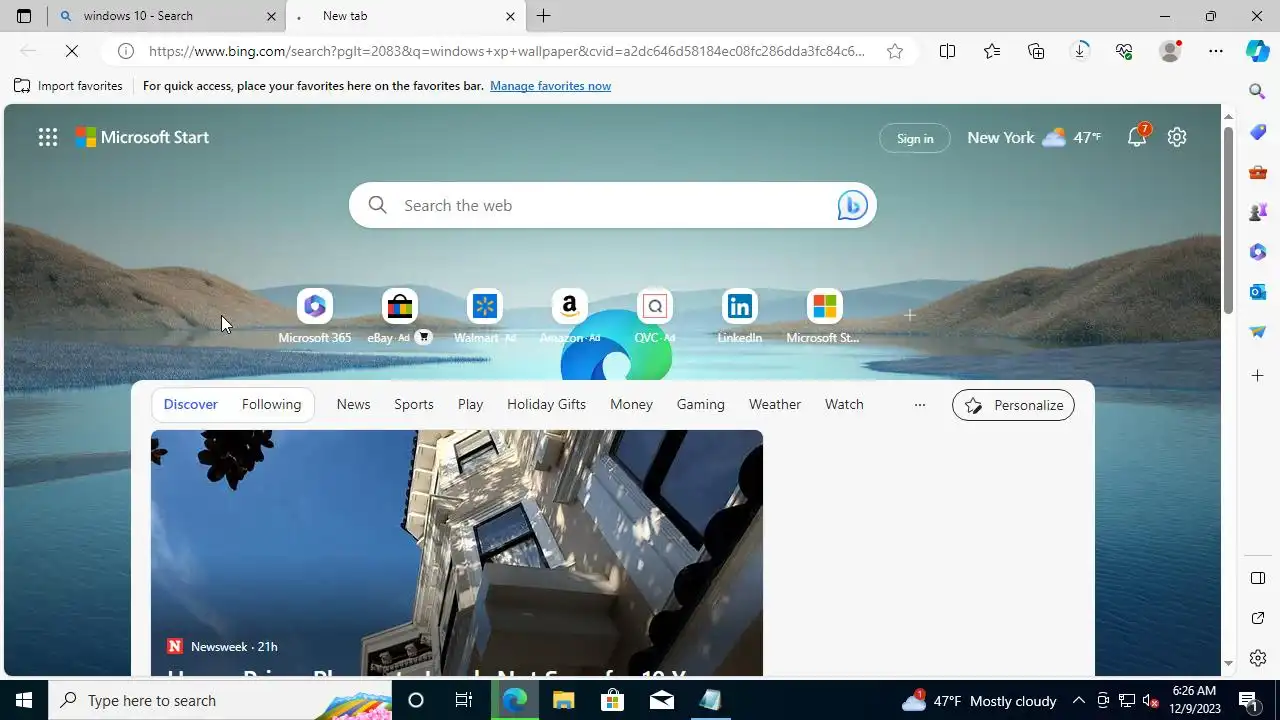Open sidebar settings gear at bottom
Viewport: 1280px width, 720px height.
pos(1258,658)
